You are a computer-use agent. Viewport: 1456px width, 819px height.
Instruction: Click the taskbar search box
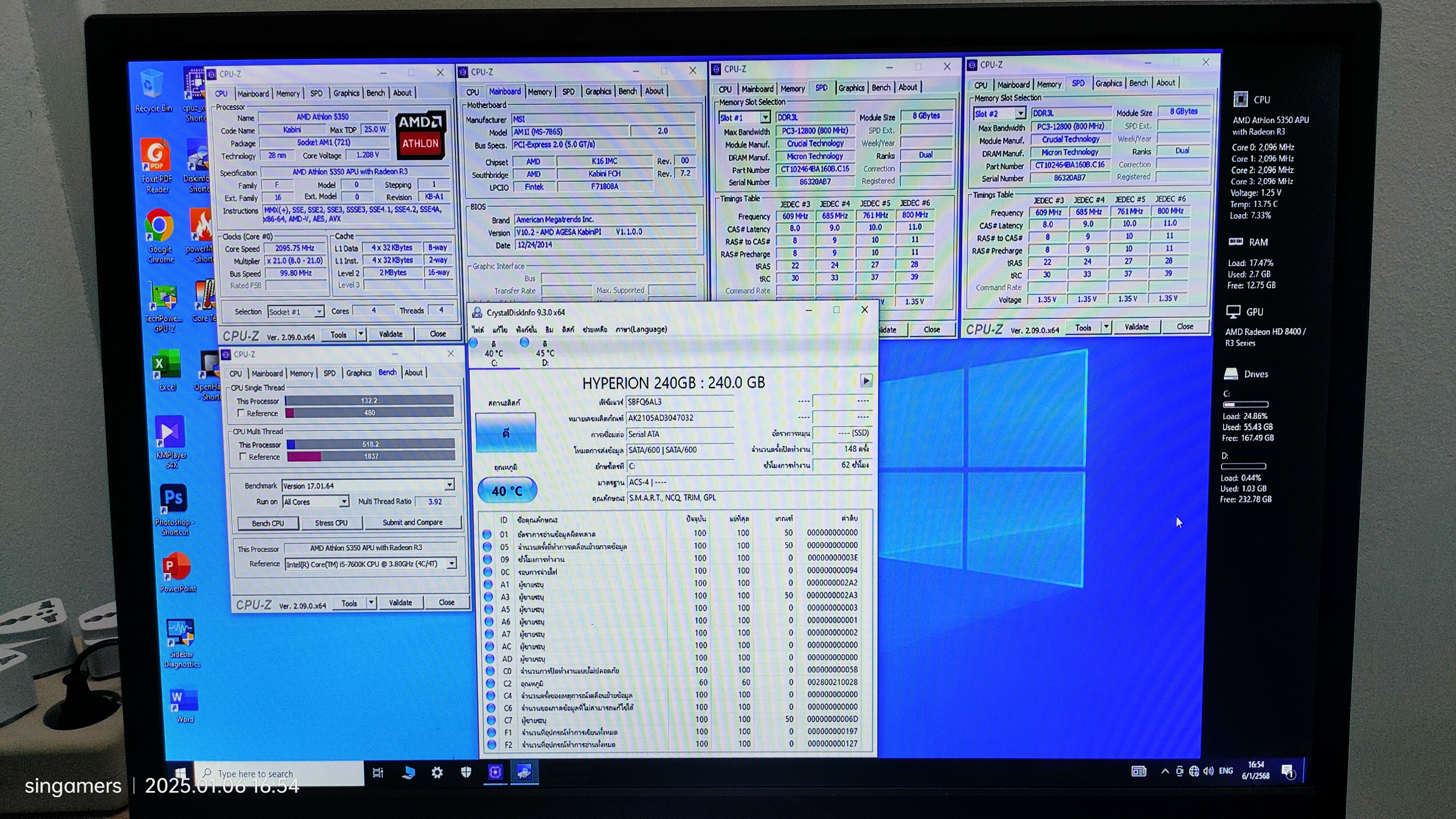click(x=280, y=773)
